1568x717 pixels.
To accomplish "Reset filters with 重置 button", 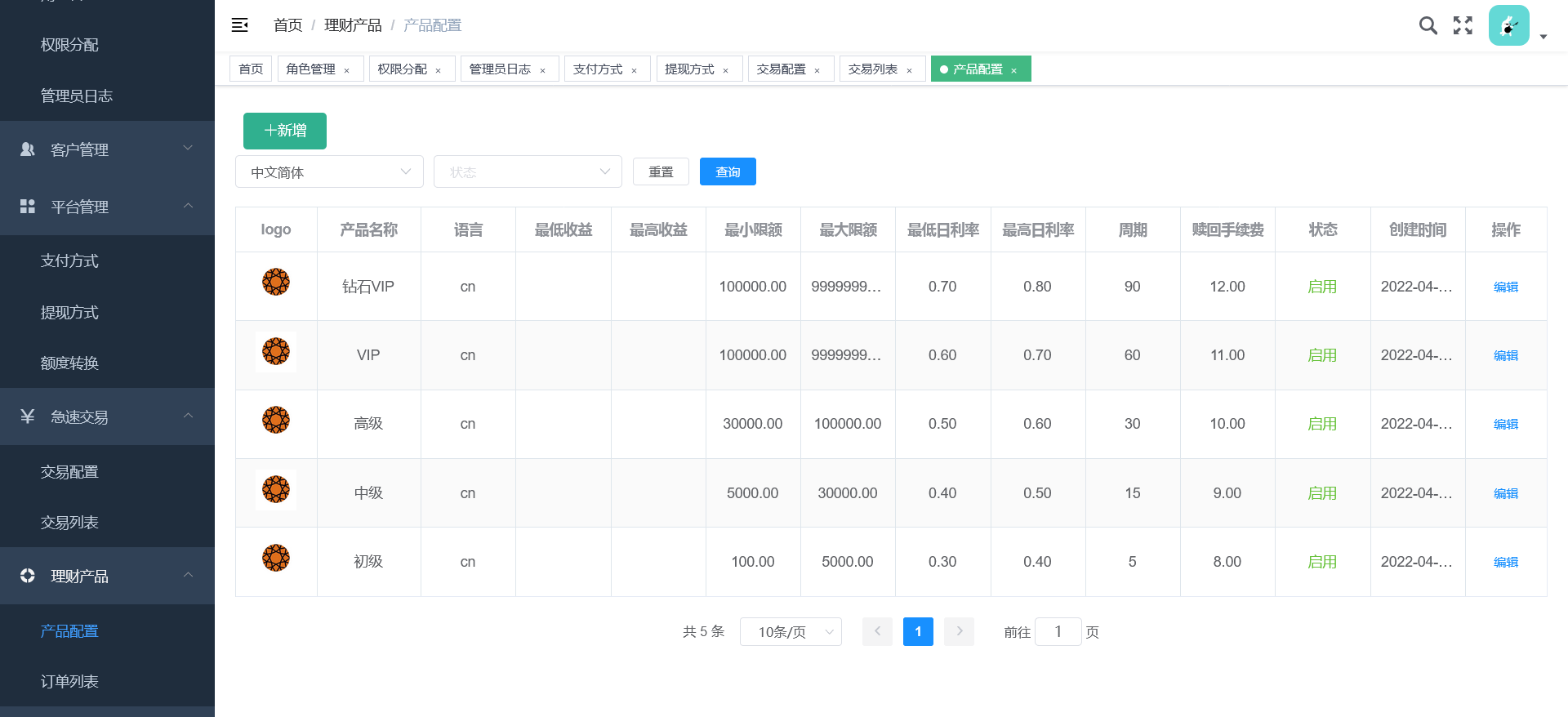I will [x=661, y=172].
